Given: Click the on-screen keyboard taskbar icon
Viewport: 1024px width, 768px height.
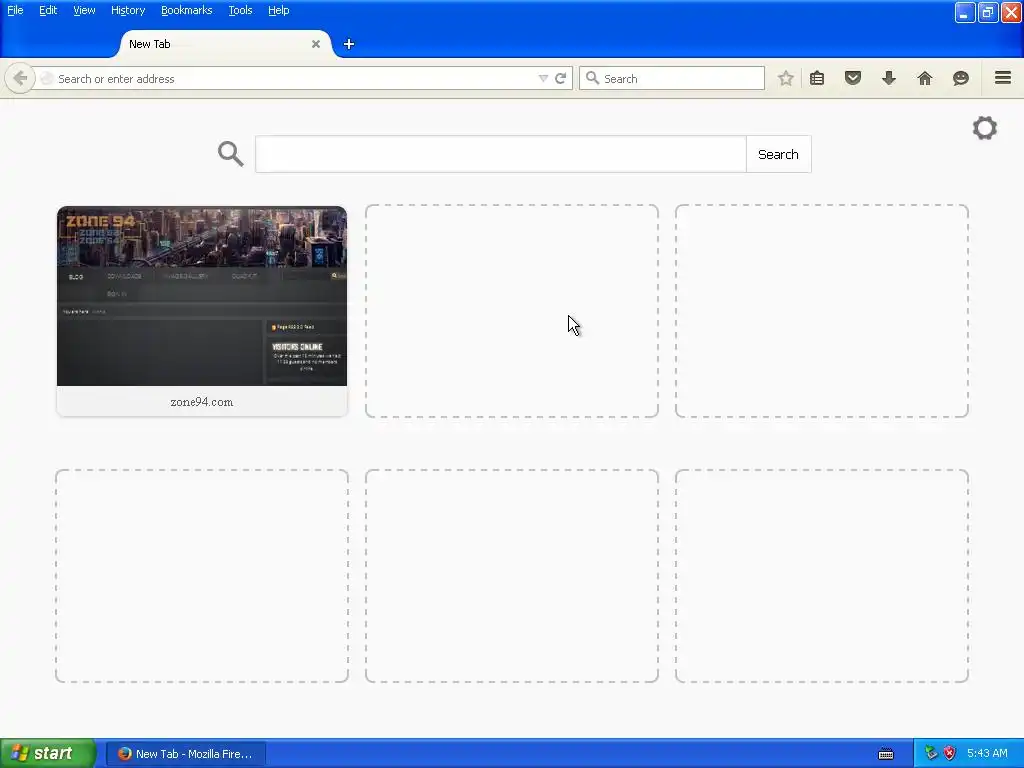Looking at the screenshot, I should coord(886,754).
